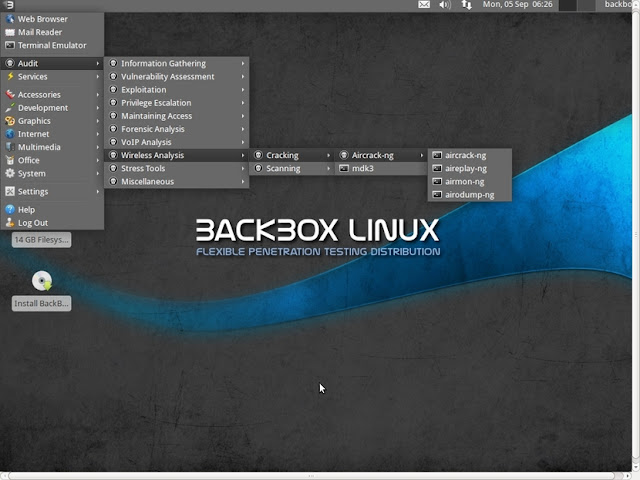Screen dimensions: 640x480
Task: Click the horizontal scrollbar at the bottom
Action: tap(311, 476)
